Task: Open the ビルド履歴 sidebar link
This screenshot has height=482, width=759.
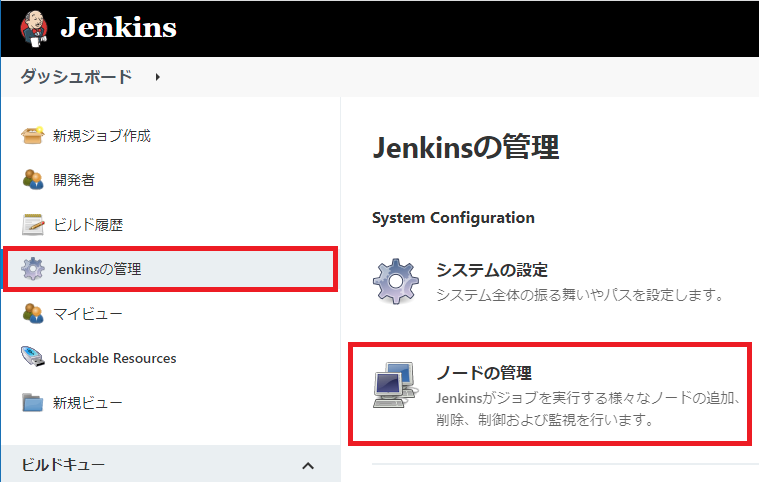Action: [88, 225]
